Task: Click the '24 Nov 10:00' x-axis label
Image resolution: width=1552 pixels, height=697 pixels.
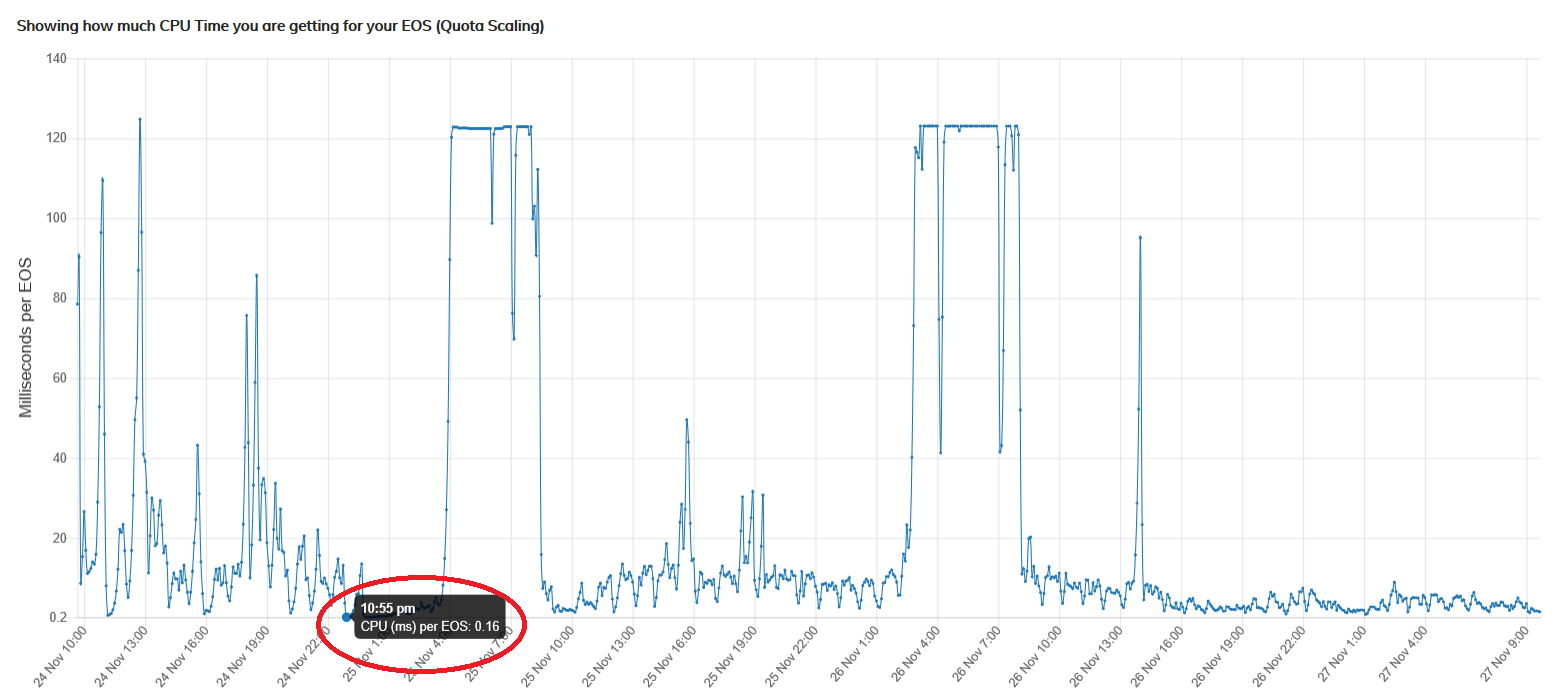Action: 61,656
